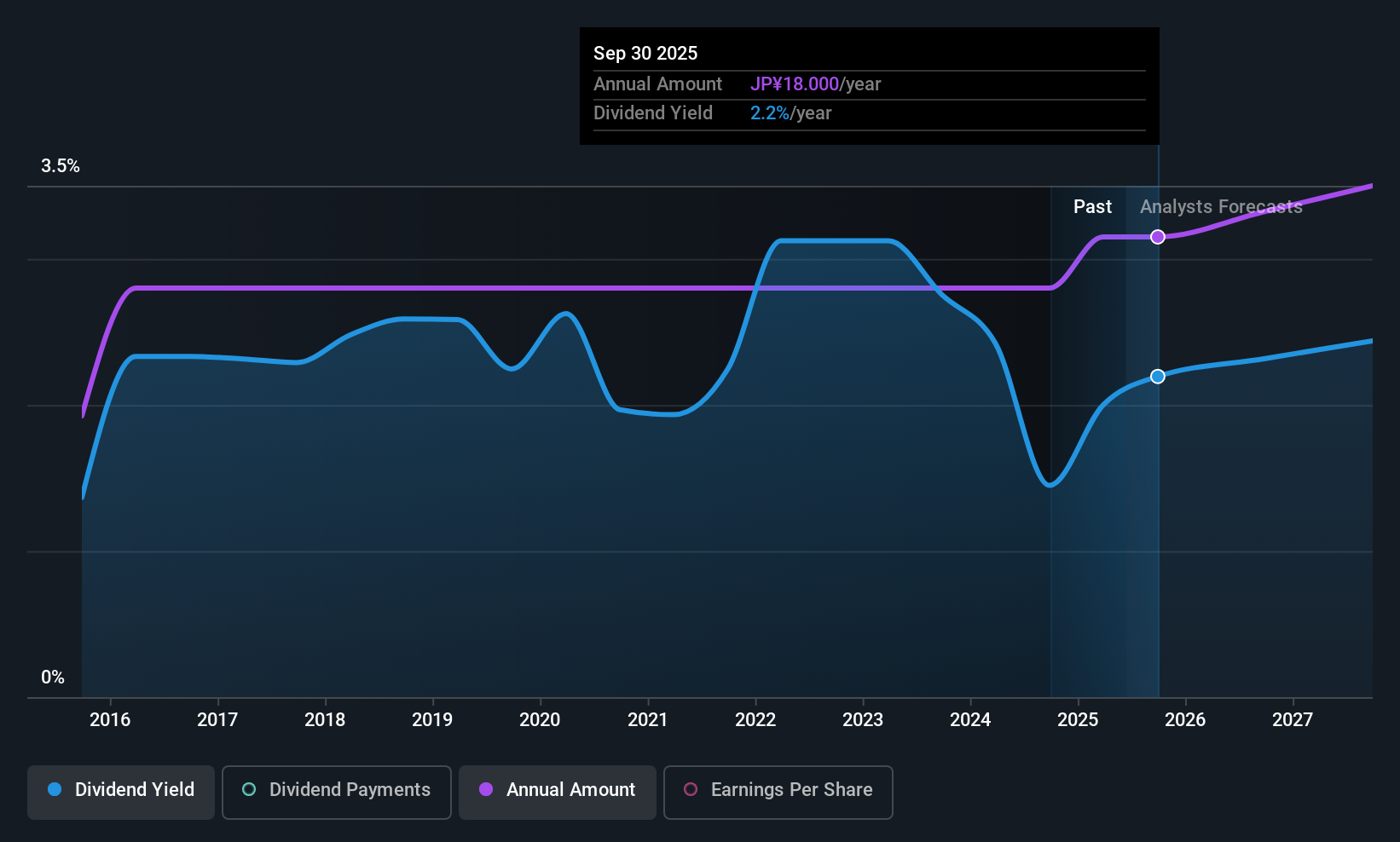
Task: Click the 2026 x-axis label
Action: click(1185, 720)
